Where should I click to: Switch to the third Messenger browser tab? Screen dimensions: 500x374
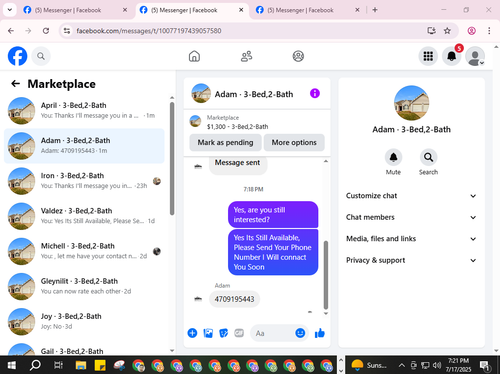pos(308,10)
